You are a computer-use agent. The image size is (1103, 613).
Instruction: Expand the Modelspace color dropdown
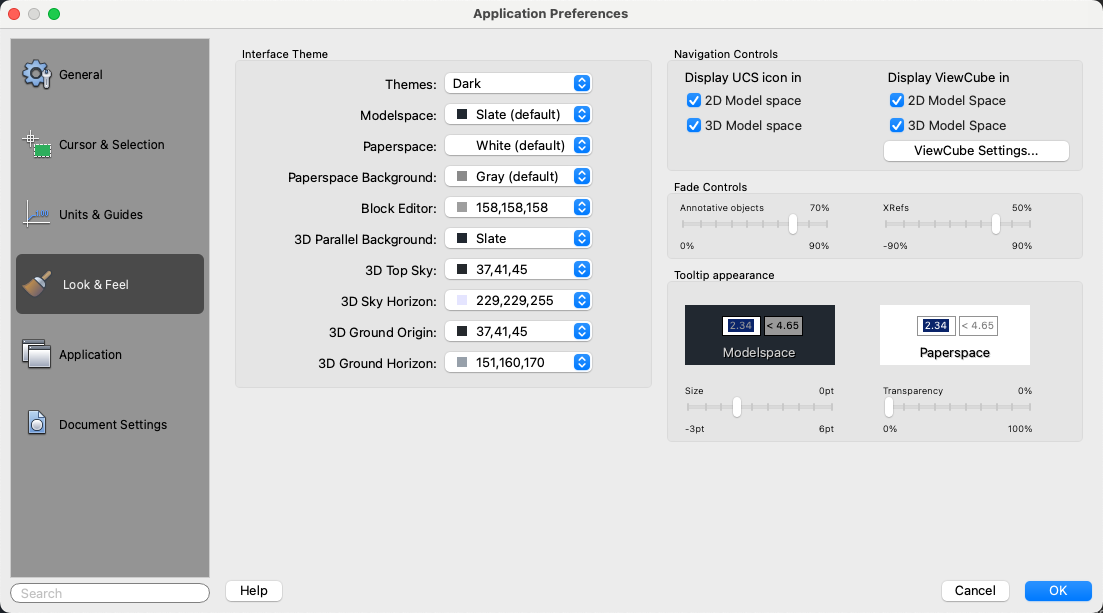coord(518,115)
